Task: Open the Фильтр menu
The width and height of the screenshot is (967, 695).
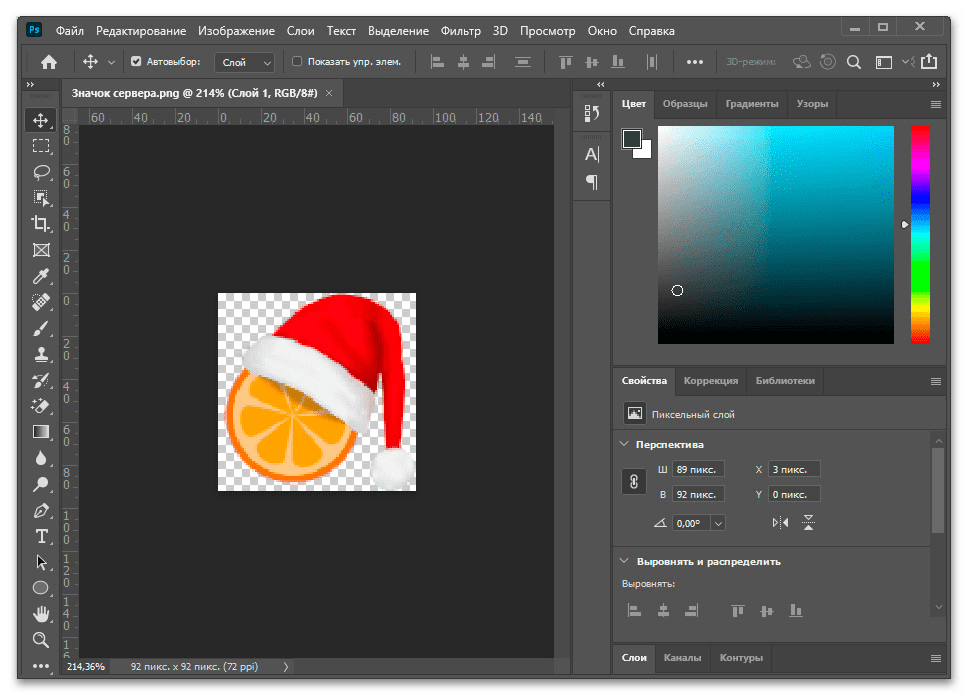Action: coord(461,31)
